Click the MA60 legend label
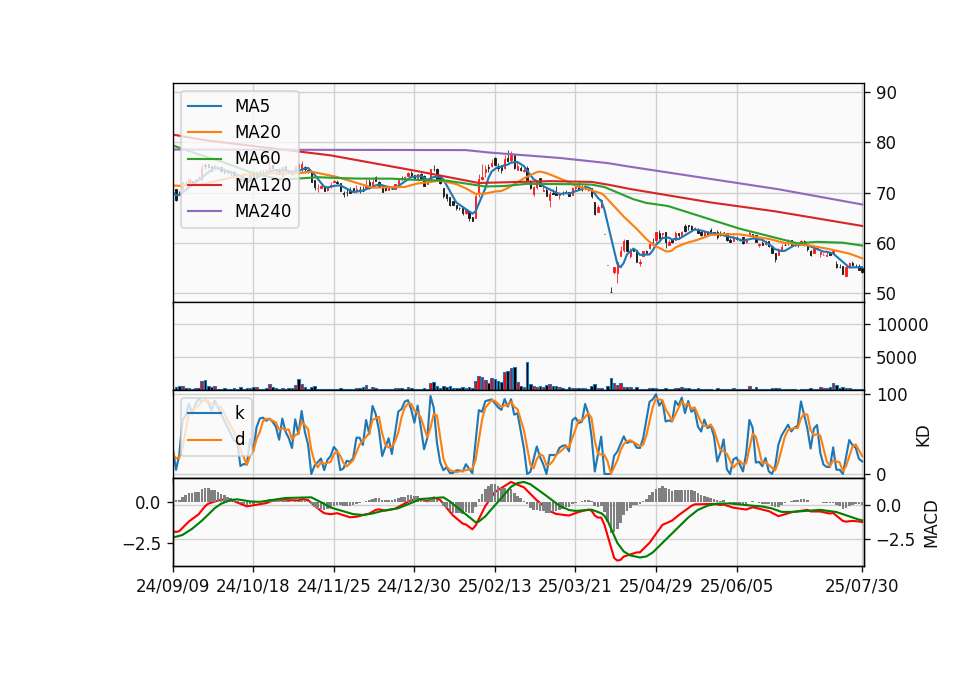The image size is (960, 690). pyautogui.click(x=257, y=158)
